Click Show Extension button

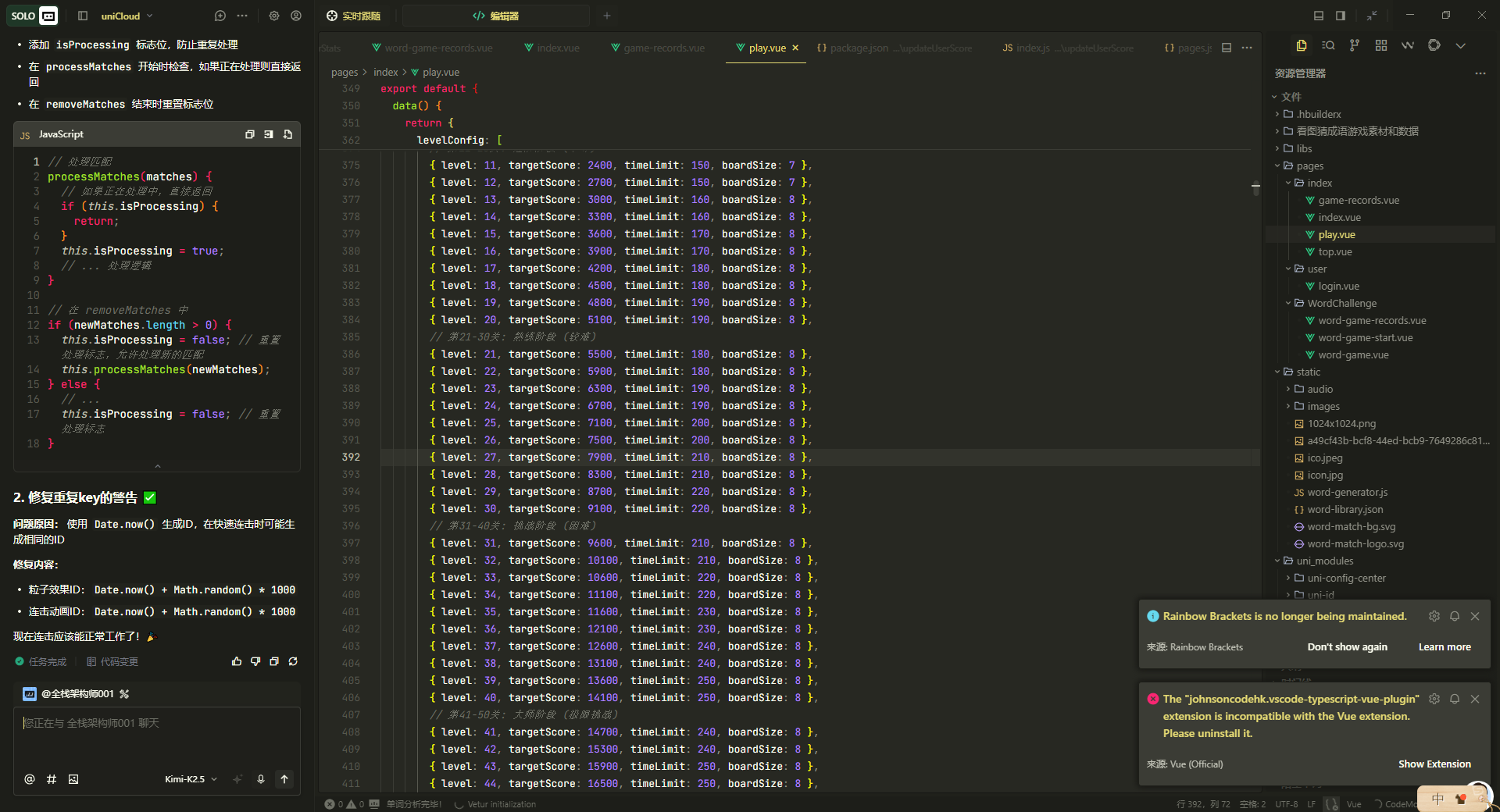pos(1434,764)
